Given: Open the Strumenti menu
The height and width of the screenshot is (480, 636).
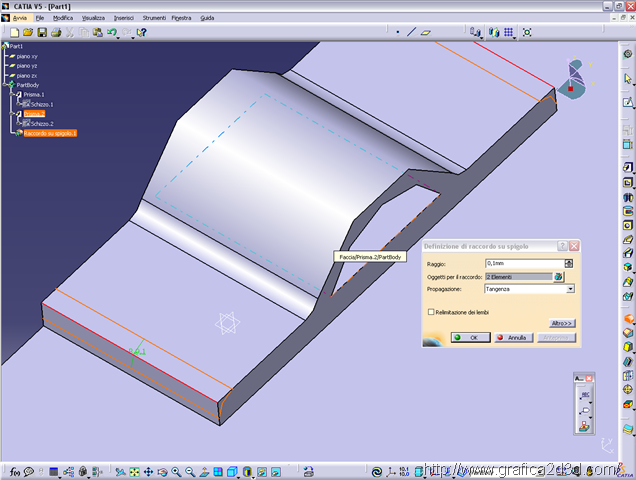Looking at the screenshot, I should click(x=154, y=18).
